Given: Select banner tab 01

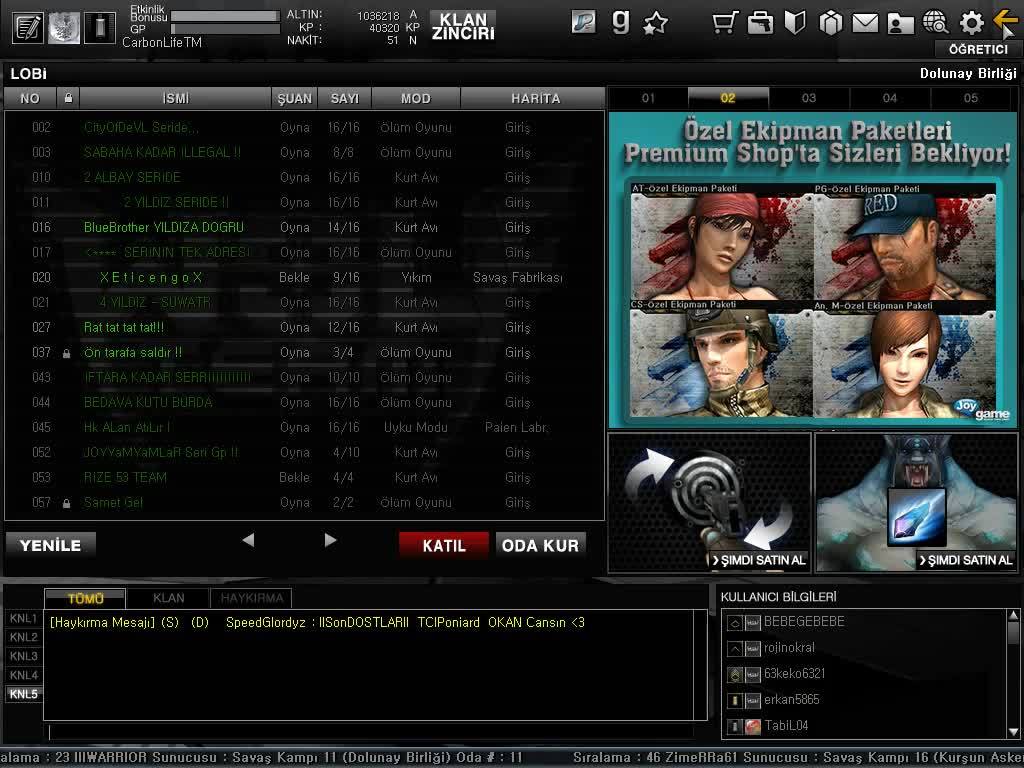Looking at the screenshot, I should 648,98.
